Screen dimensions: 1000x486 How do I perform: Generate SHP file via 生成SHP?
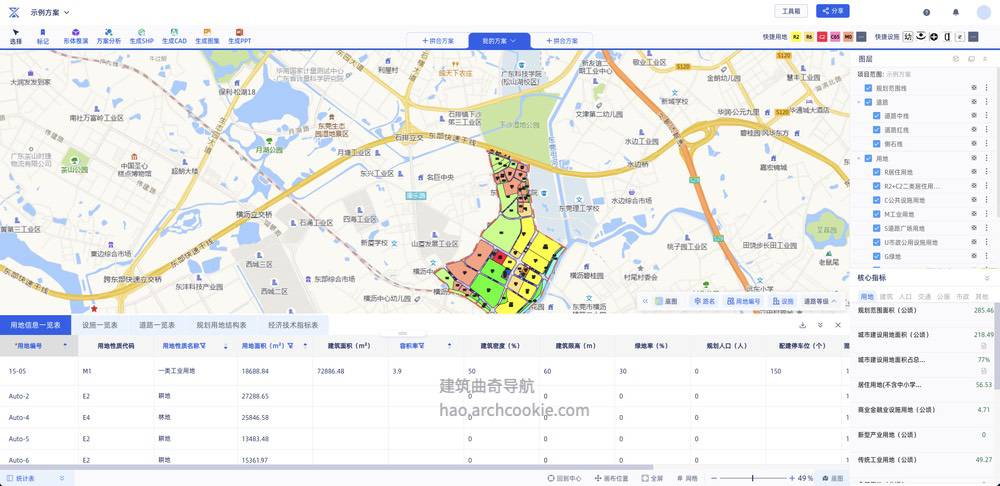tap(142, 36)
